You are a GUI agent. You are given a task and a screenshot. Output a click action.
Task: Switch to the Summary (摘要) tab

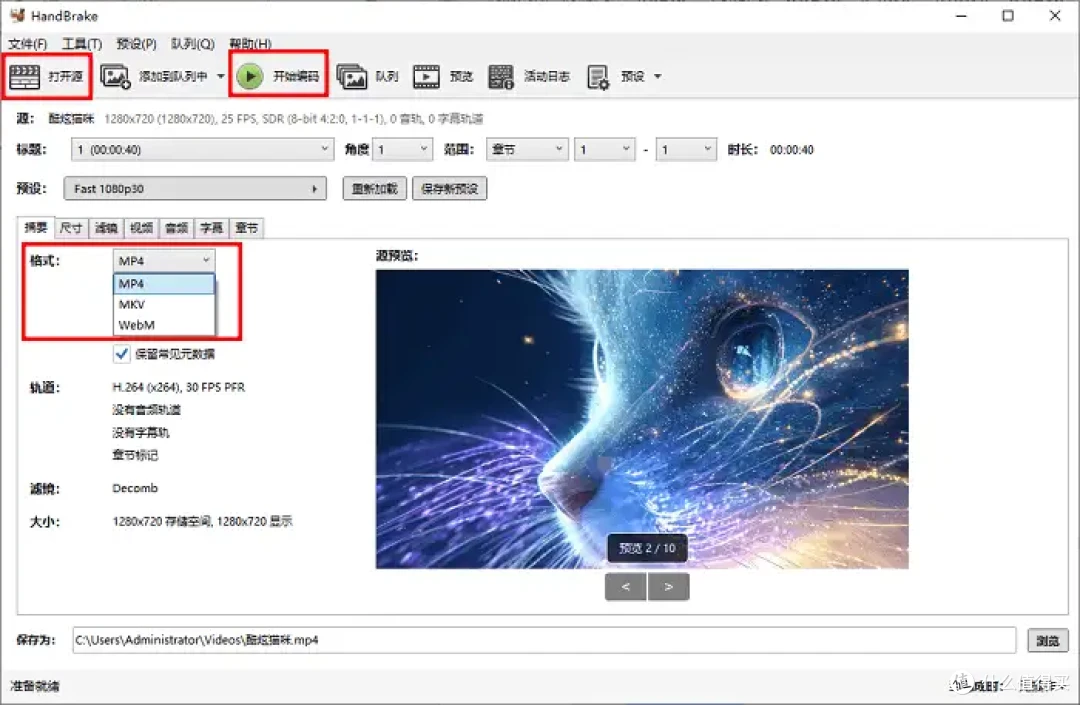click(x=36, y=227)
